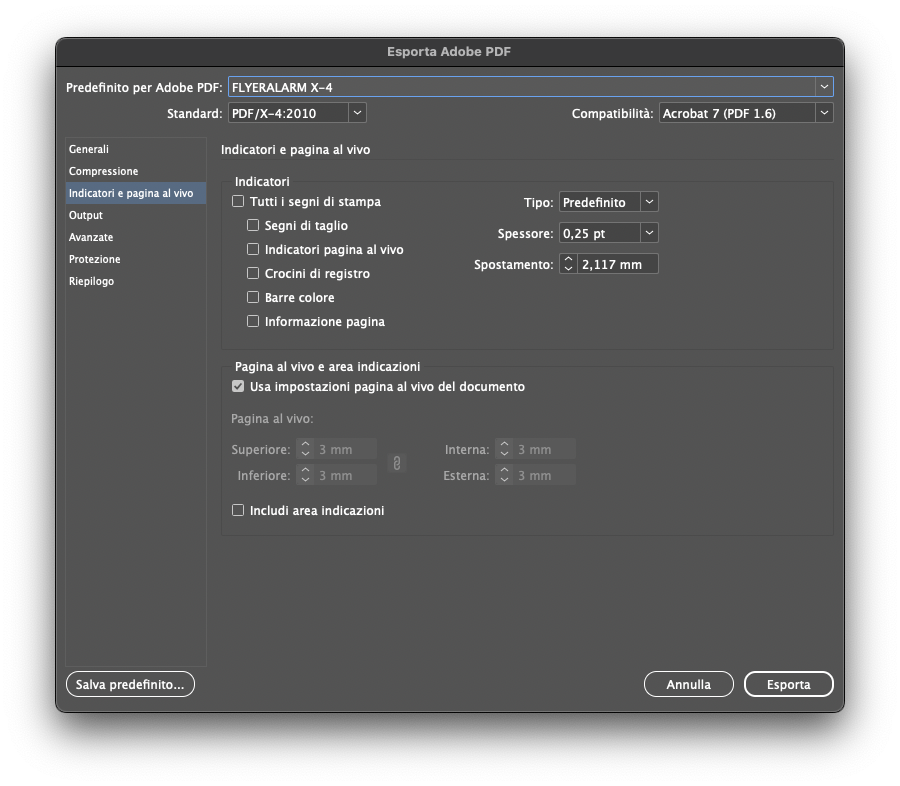Expand the Spessore 0,25 pt dropdown
The image size is (900, 786).
pos(649,233)
